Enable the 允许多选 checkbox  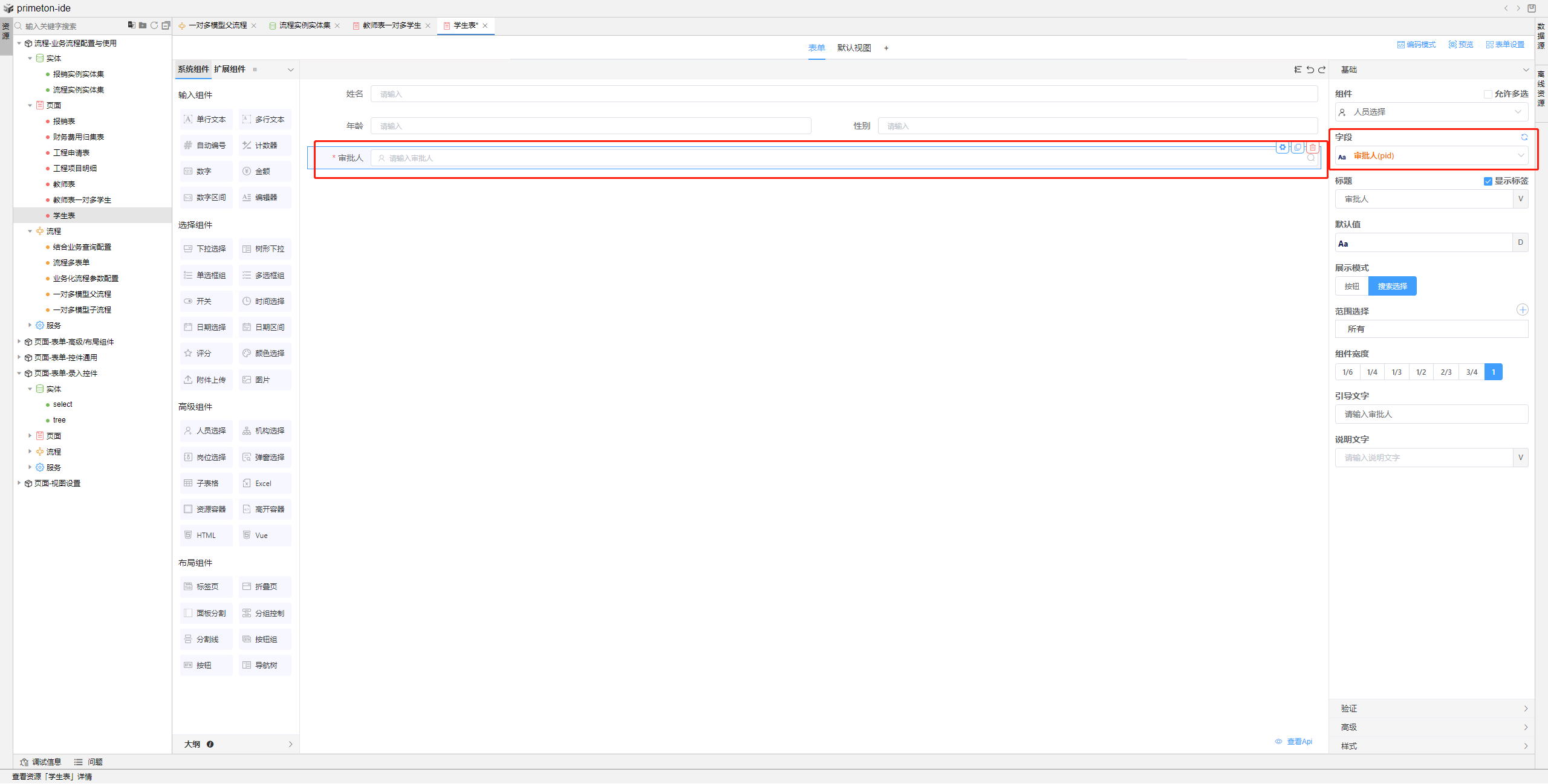(x=1488, y=94)
